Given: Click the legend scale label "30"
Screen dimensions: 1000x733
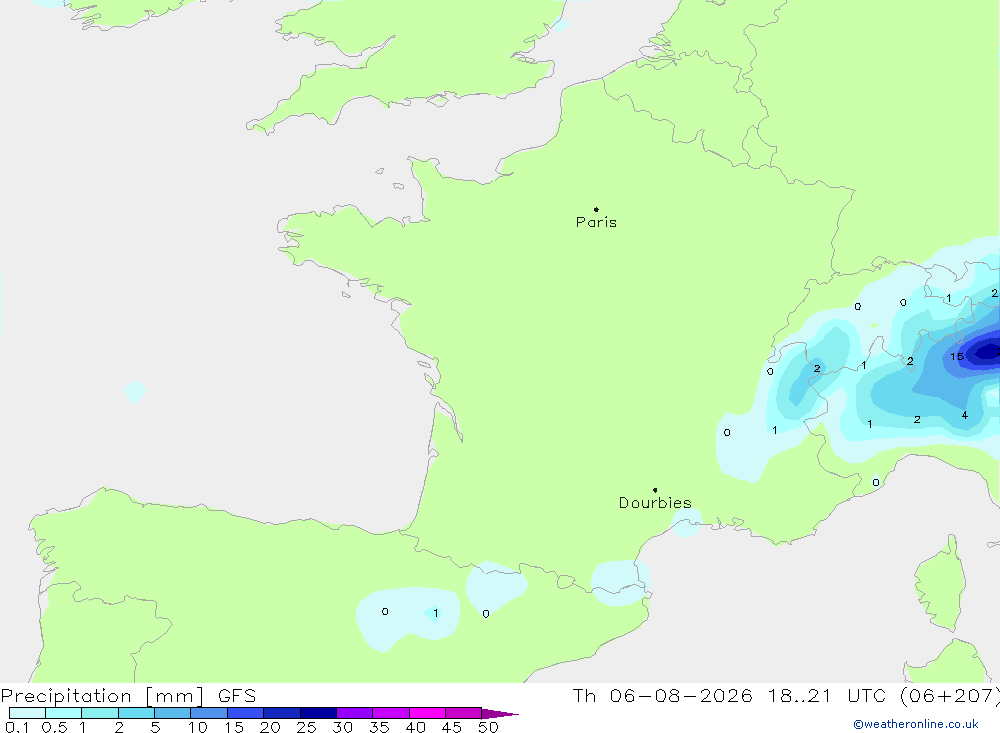Looking at the screenshot, I should coord(342,727).
